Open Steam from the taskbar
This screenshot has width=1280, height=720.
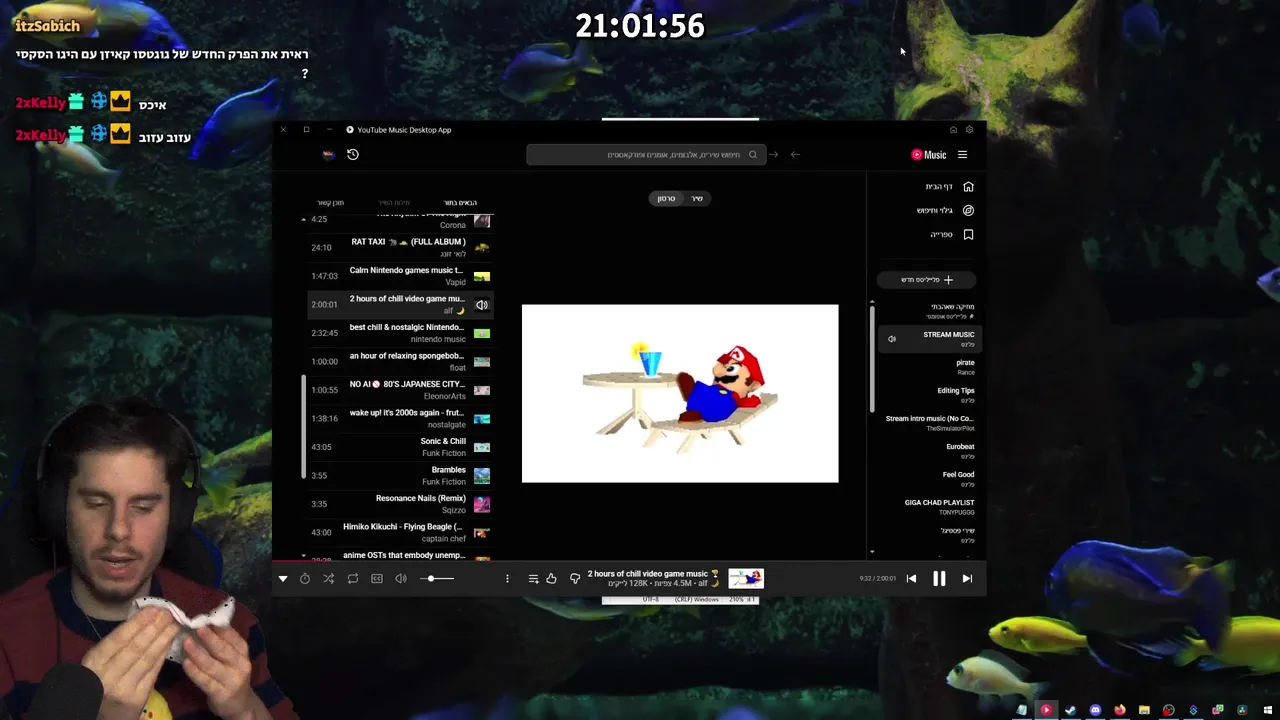(1070, 710)
